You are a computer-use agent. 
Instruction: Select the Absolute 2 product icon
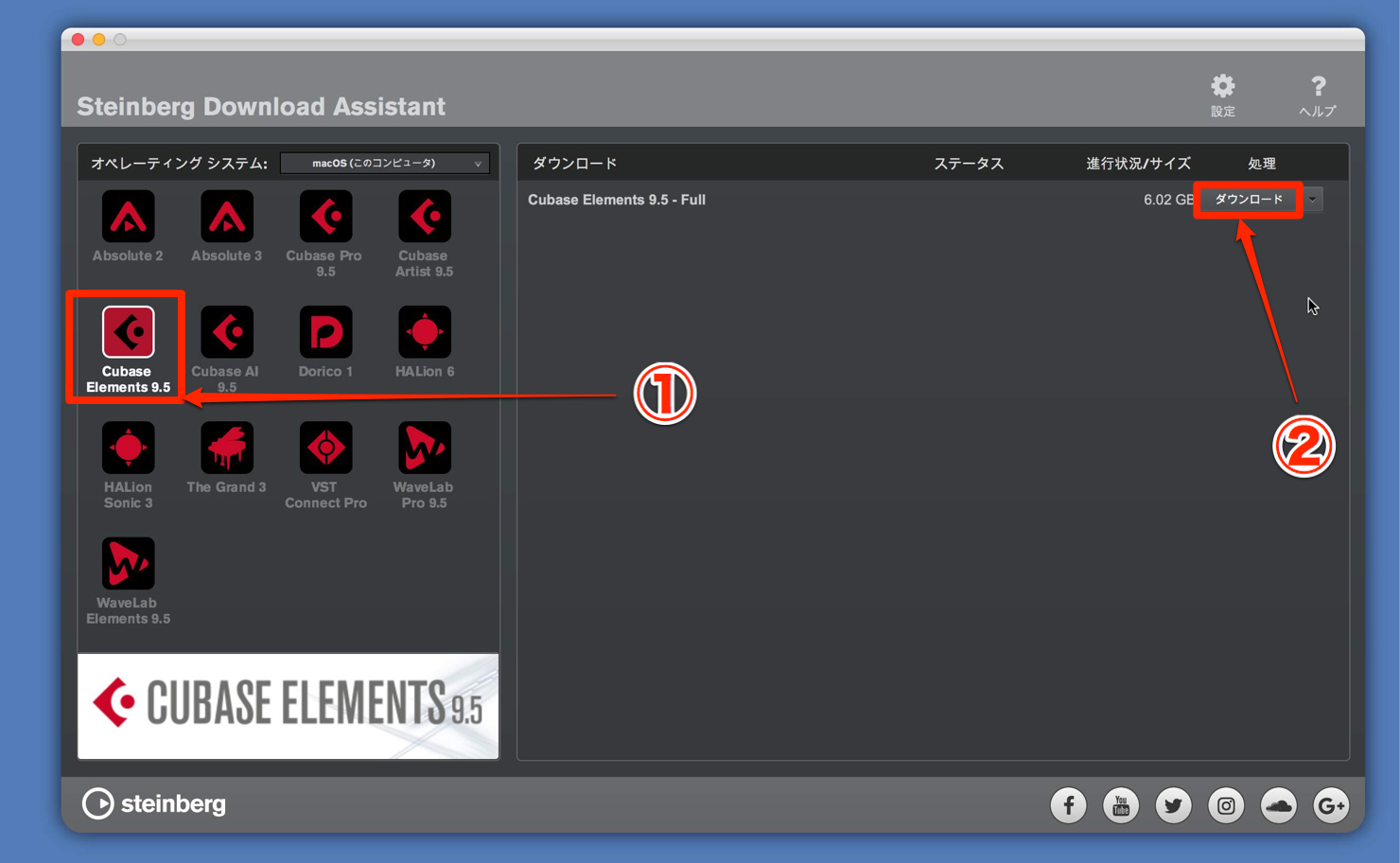(x=128, y=217)
